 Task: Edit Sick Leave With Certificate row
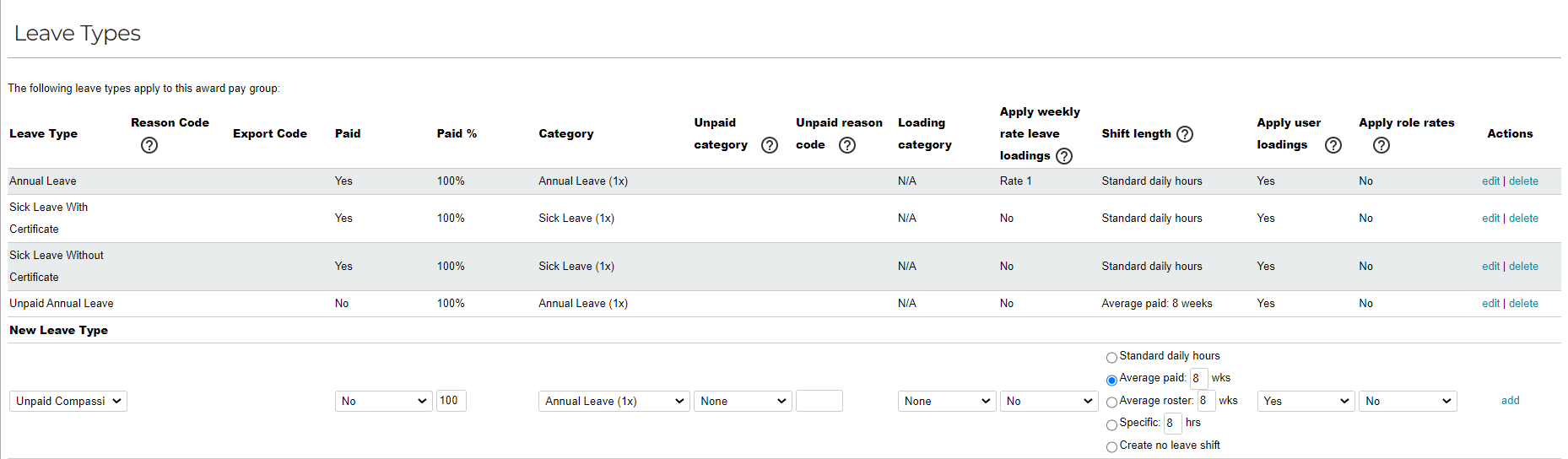coord(1490,219)
